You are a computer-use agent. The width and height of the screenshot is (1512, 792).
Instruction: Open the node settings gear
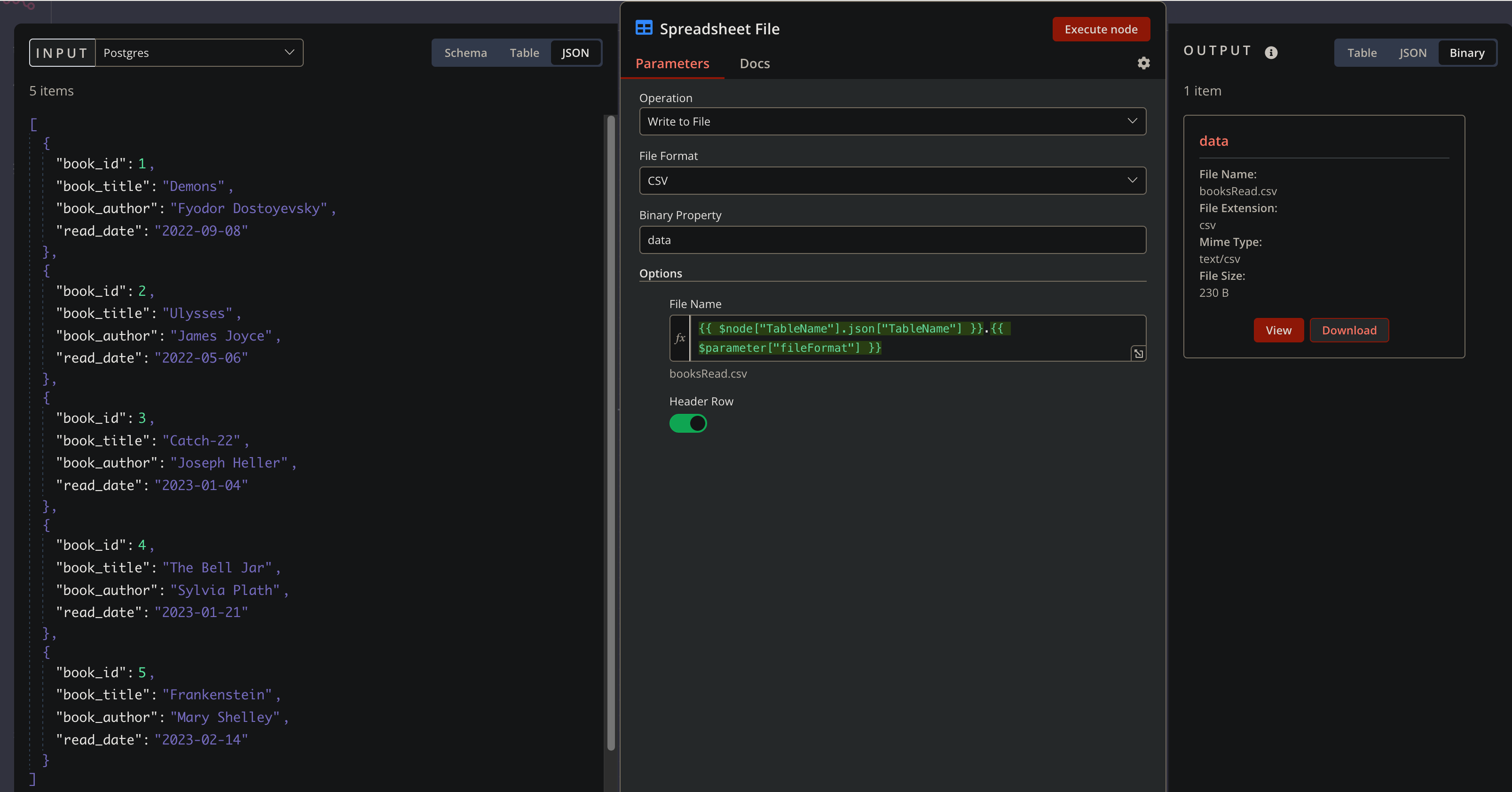(1143, 63)
